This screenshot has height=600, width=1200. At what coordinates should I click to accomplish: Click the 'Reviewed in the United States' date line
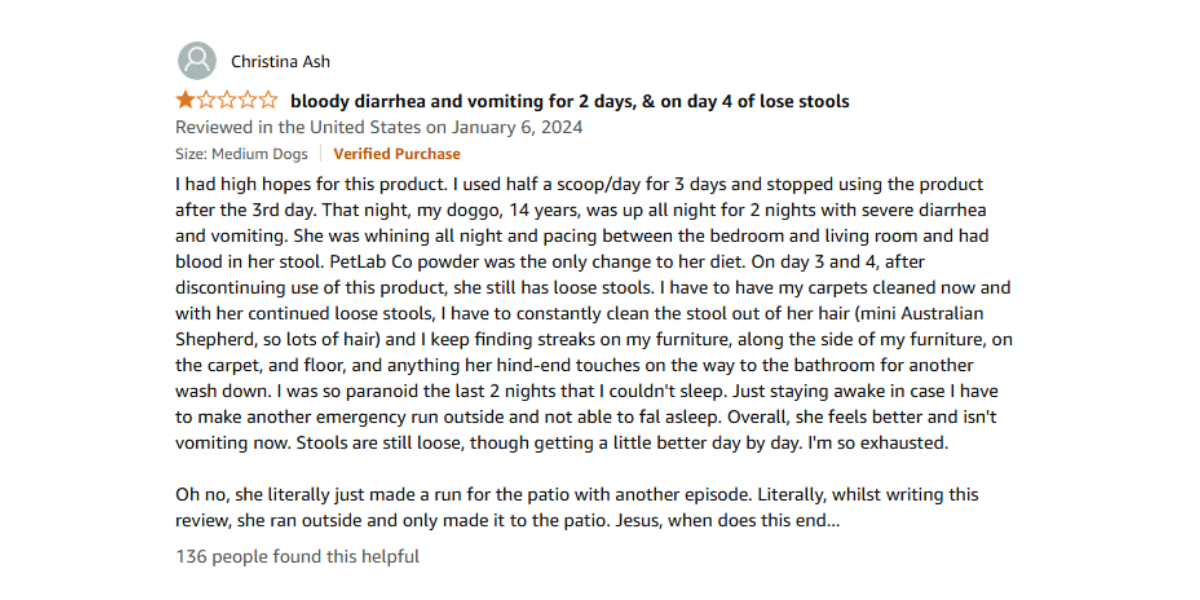379,127
